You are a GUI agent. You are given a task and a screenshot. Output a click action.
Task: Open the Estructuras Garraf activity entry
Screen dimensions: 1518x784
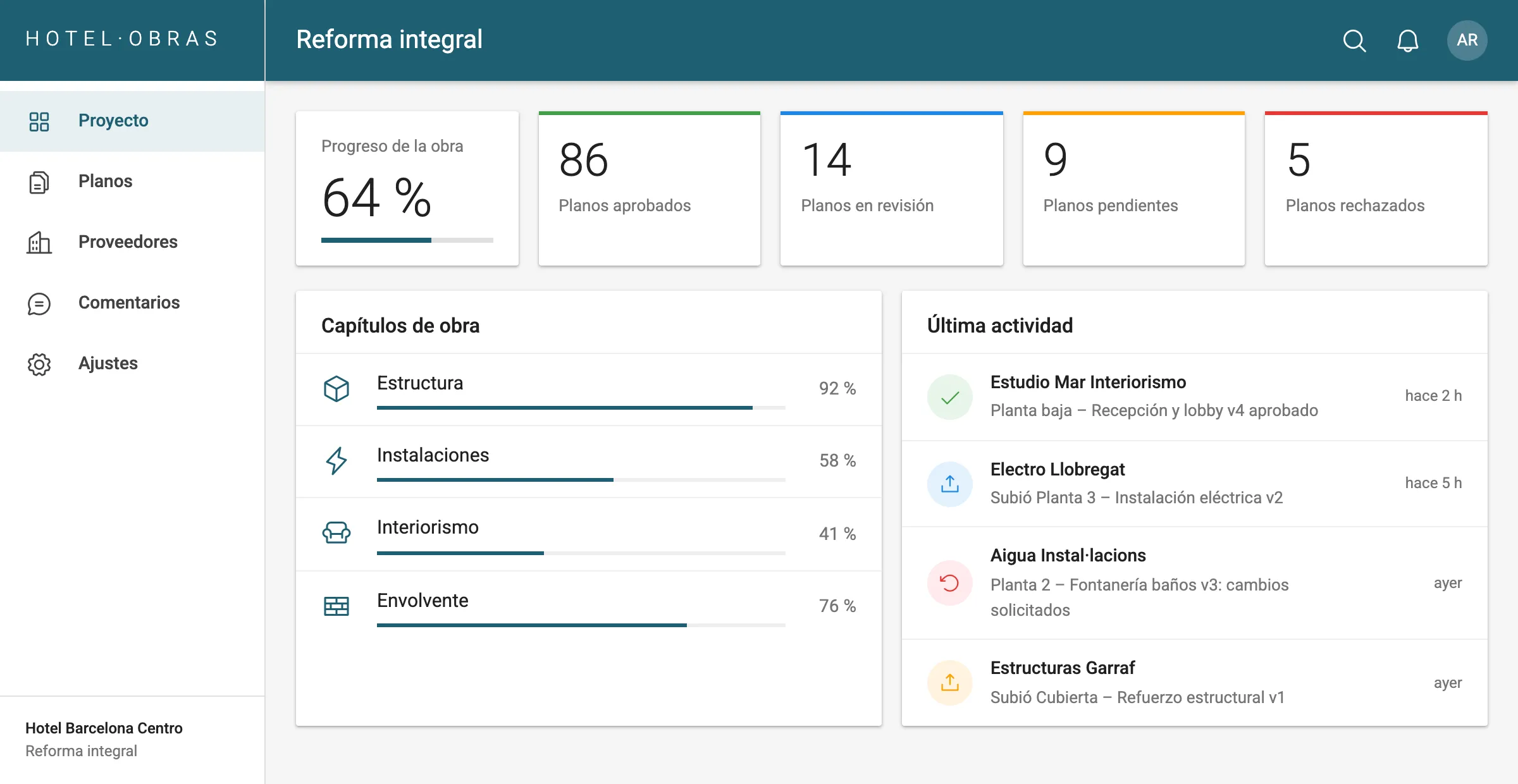pos(1195,683)
